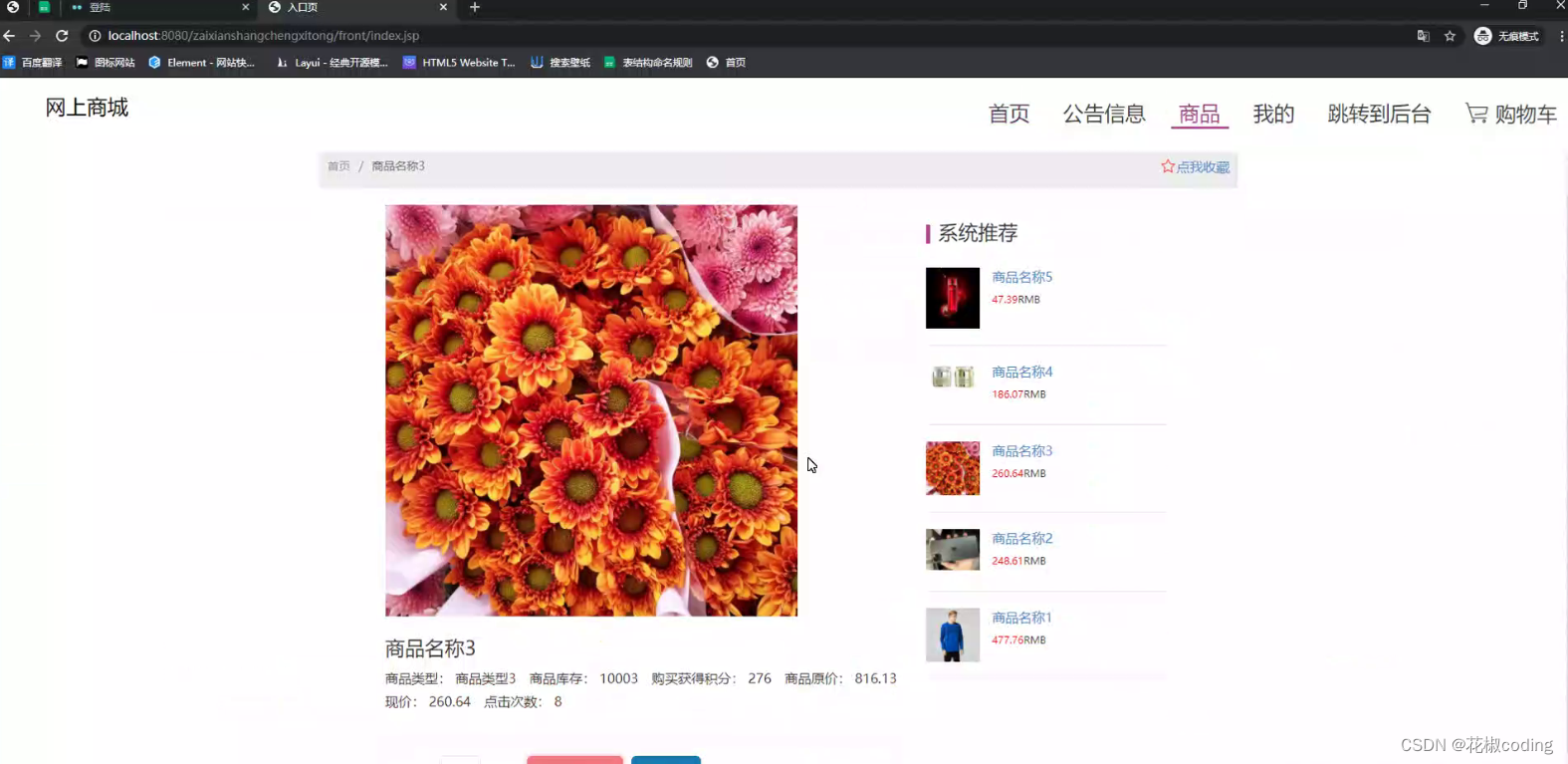
Task: Open 公告信息 in the navigation menu
Action: click(x=1104, y=114)
